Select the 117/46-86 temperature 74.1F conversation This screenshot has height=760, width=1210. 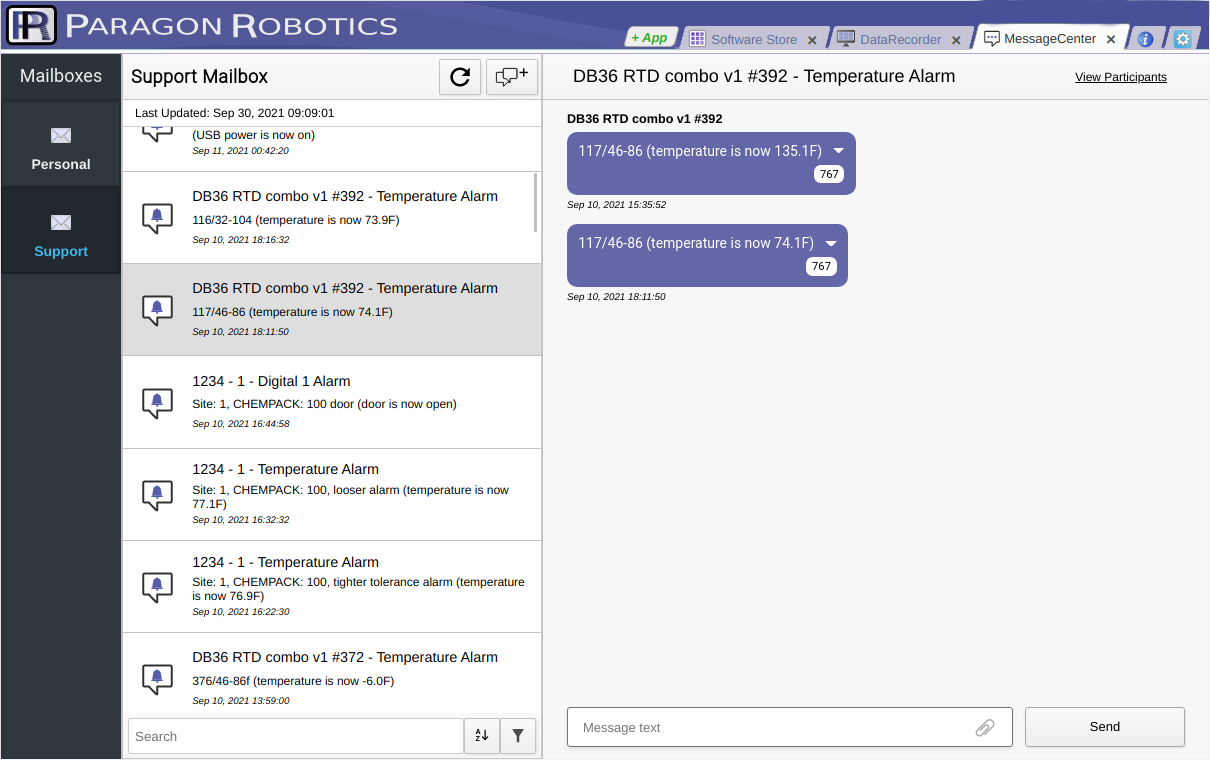(332, 310)
